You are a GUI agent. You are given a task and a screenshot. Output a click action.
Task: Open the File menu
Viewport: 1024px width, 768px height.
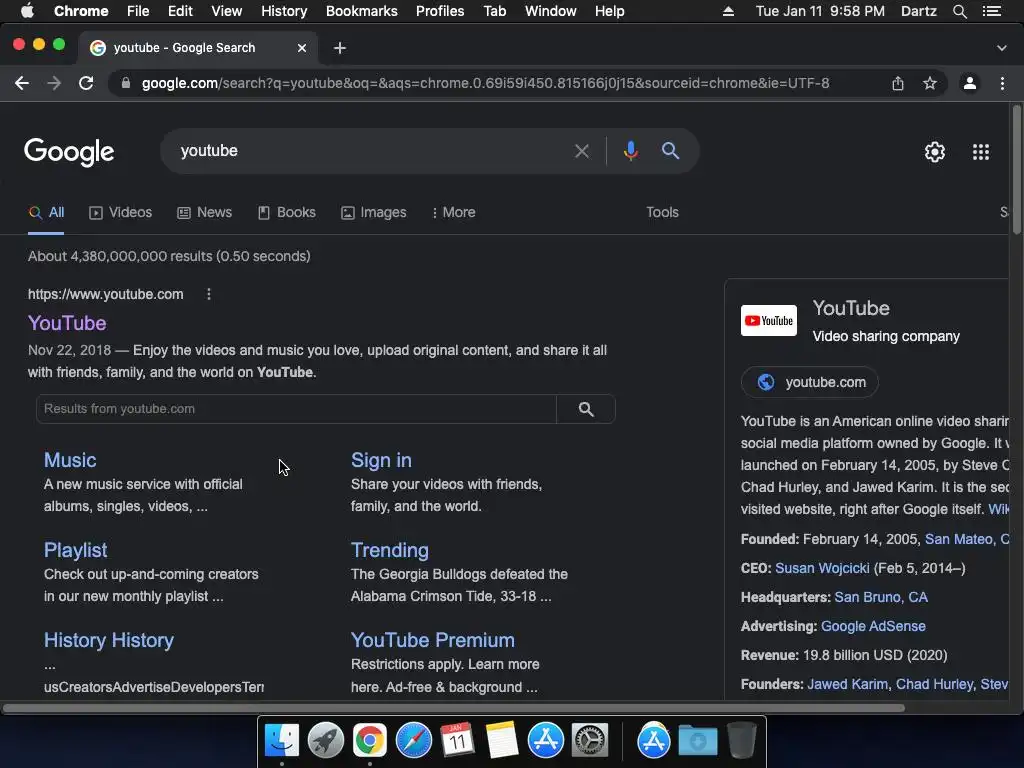point(138,11)
